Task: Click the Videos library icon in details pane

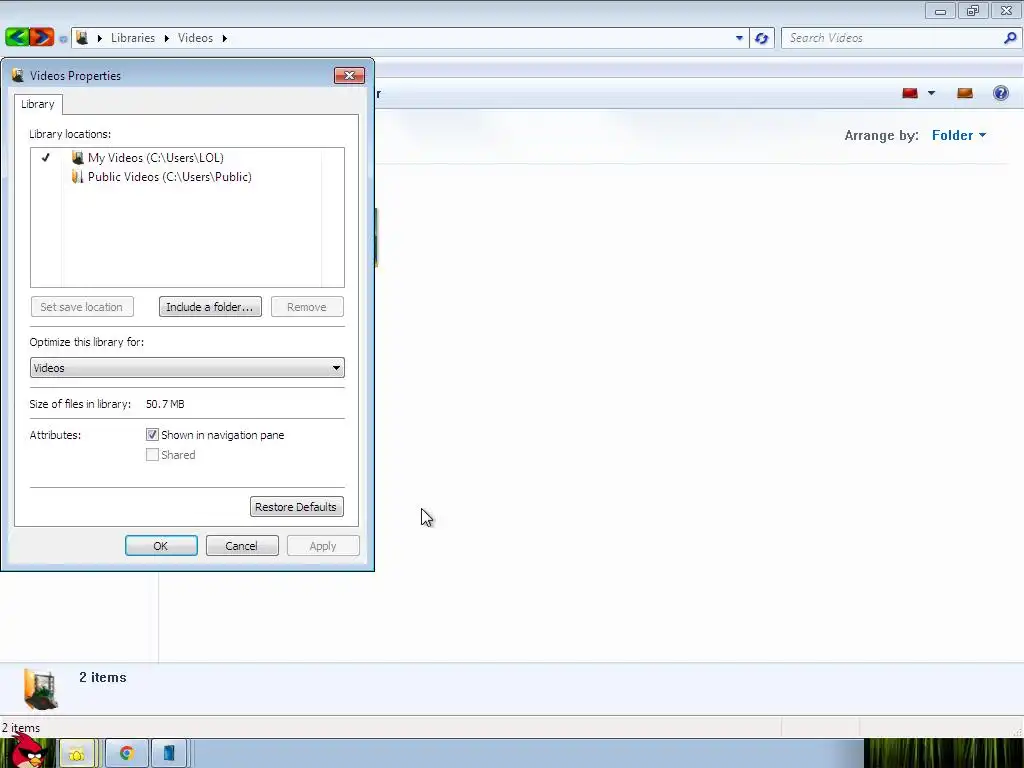Action: (40, 689)
